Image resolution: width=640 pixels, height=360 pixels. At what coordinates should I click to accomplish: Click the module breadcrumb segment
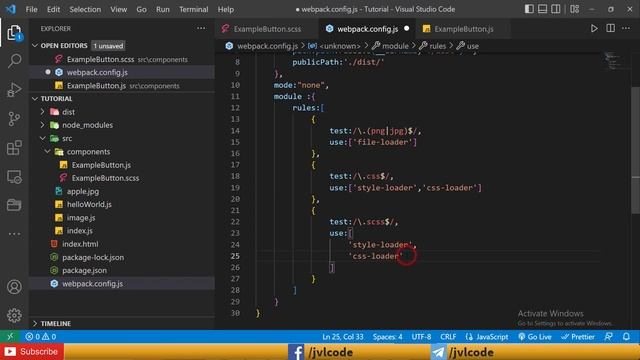(x=390, y=46)
